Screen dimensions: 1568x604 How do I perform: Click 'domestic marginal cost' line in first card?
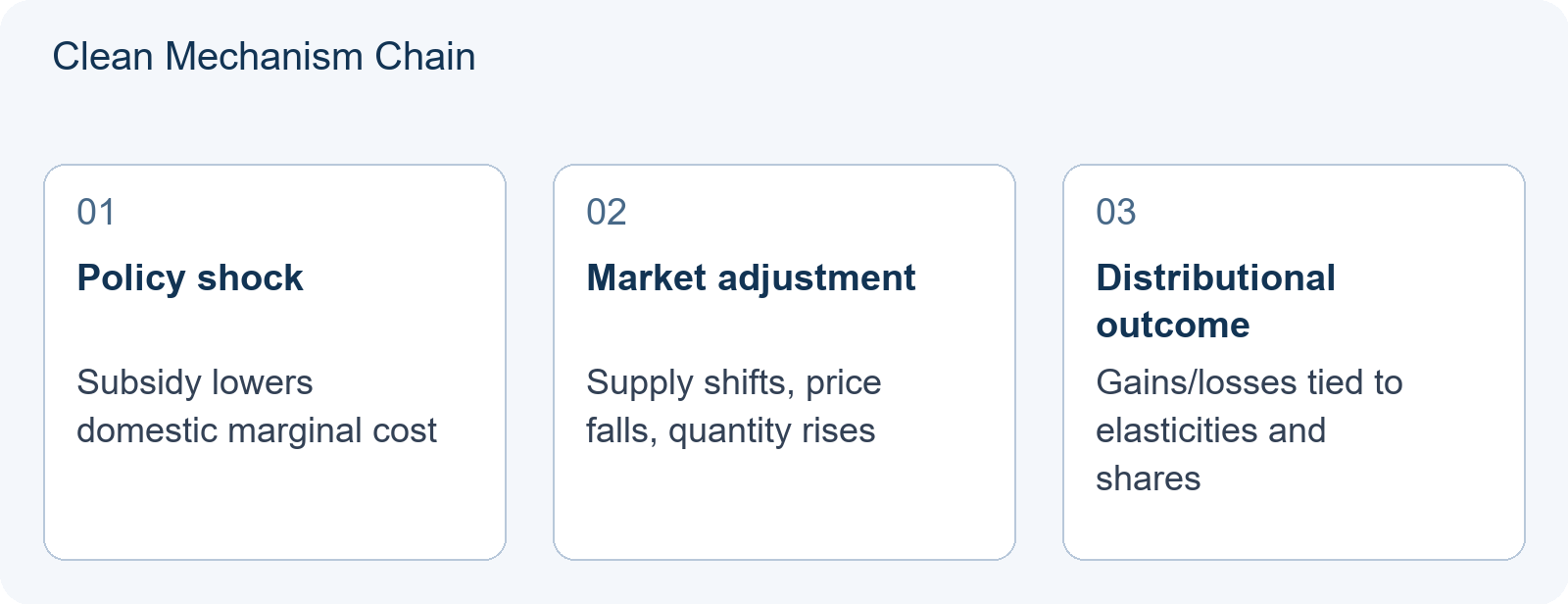[257, 430]
